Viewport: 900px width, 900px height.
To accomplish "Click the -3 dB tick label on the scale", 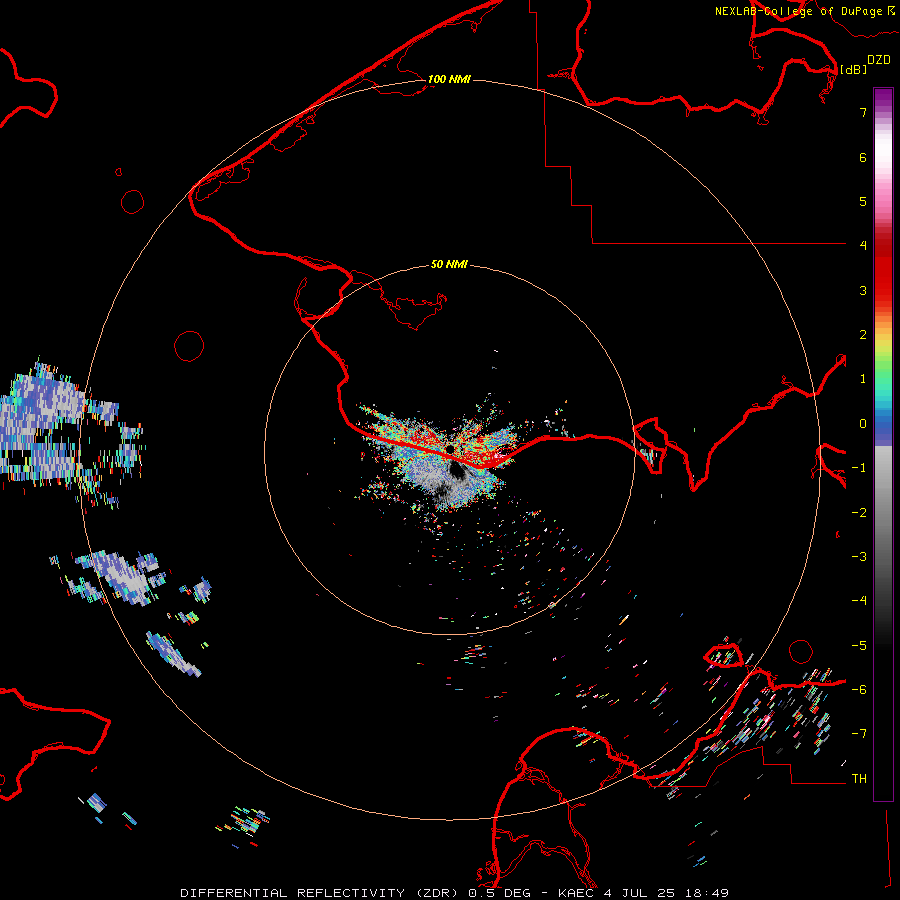I will 859,557.
